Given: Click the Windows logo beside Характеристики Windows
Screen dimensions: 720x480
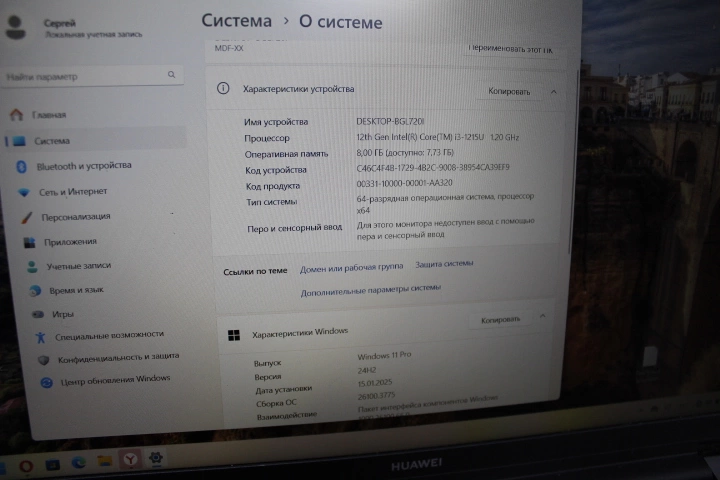Looking at the screenshot, I should click(234, 335).
